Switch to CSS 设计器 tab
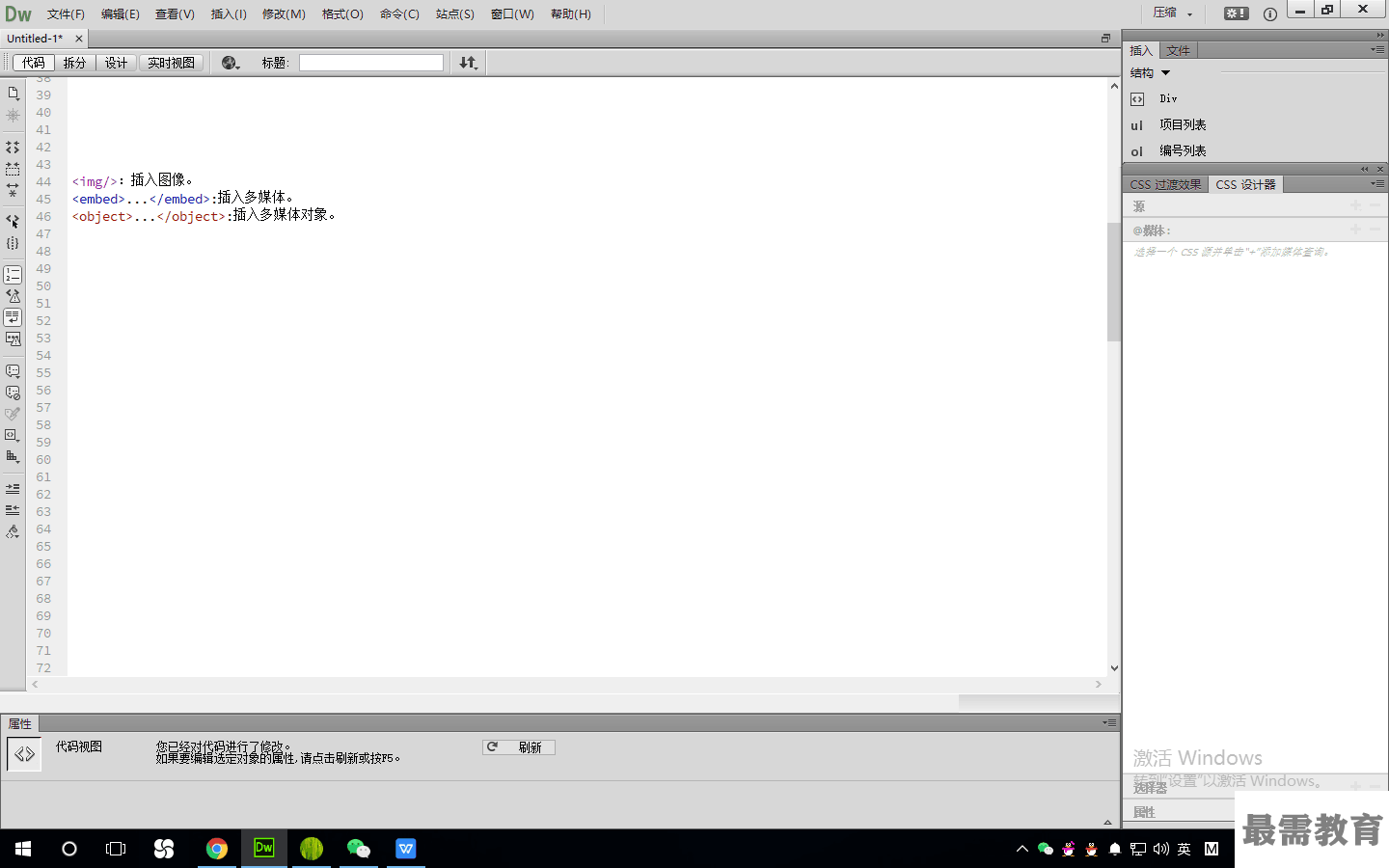Image resolution: width=1389 pixels, height=868 pixels. point(1245,184)
